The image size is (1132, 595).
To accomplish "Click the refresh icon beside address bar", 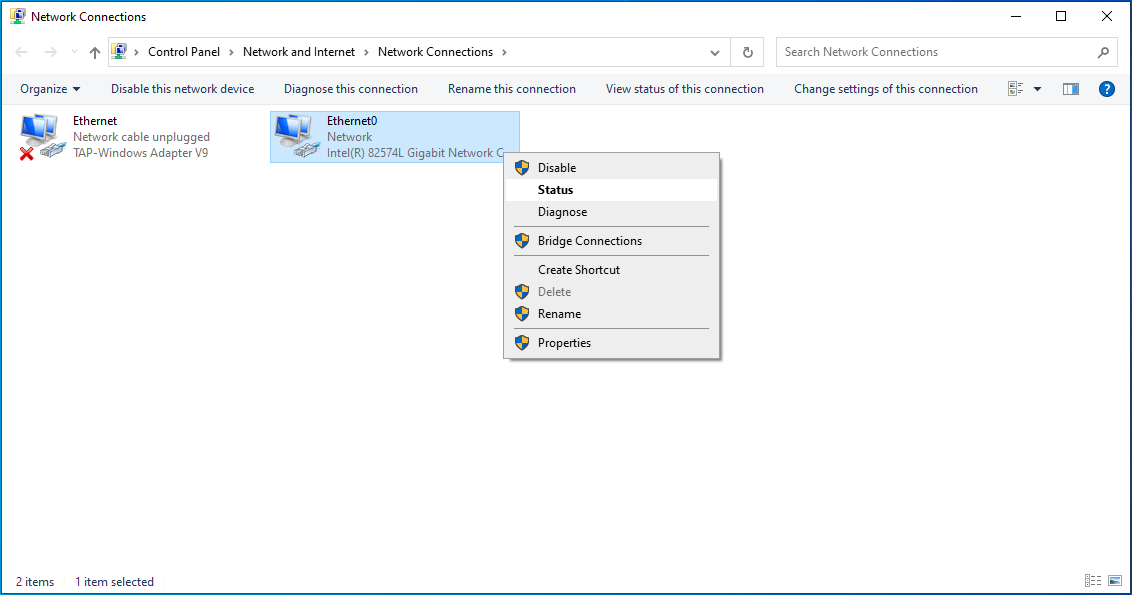I will point(747,52).
